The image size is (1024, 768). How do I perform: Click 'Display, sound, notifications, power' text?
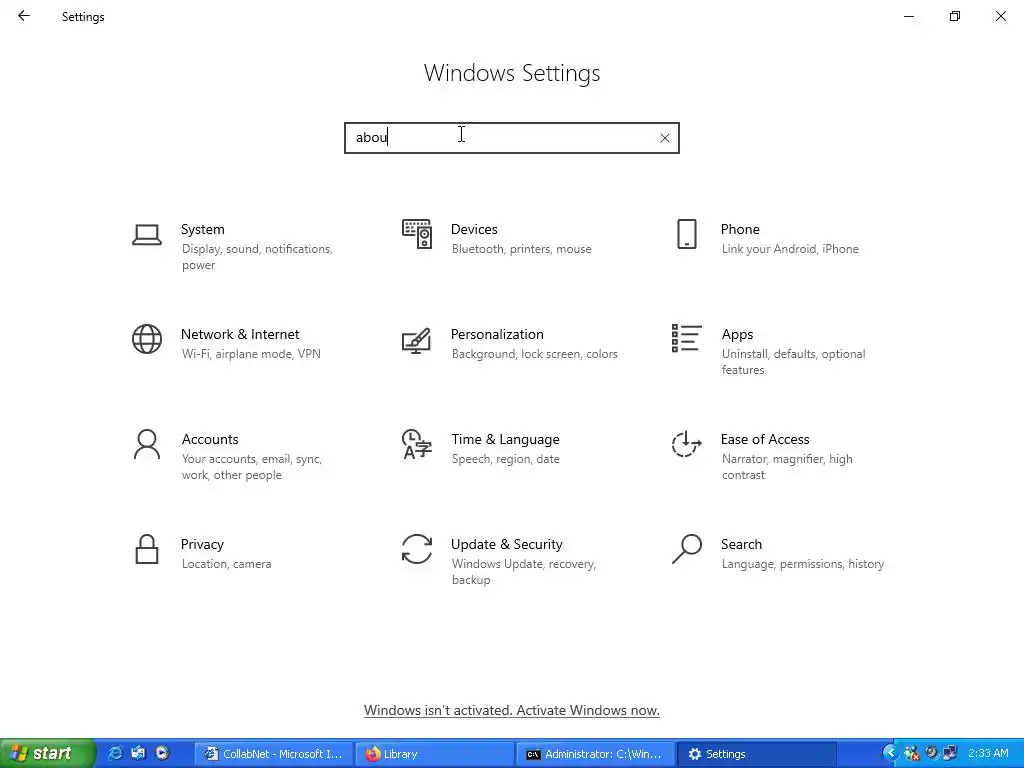(257, 257)
